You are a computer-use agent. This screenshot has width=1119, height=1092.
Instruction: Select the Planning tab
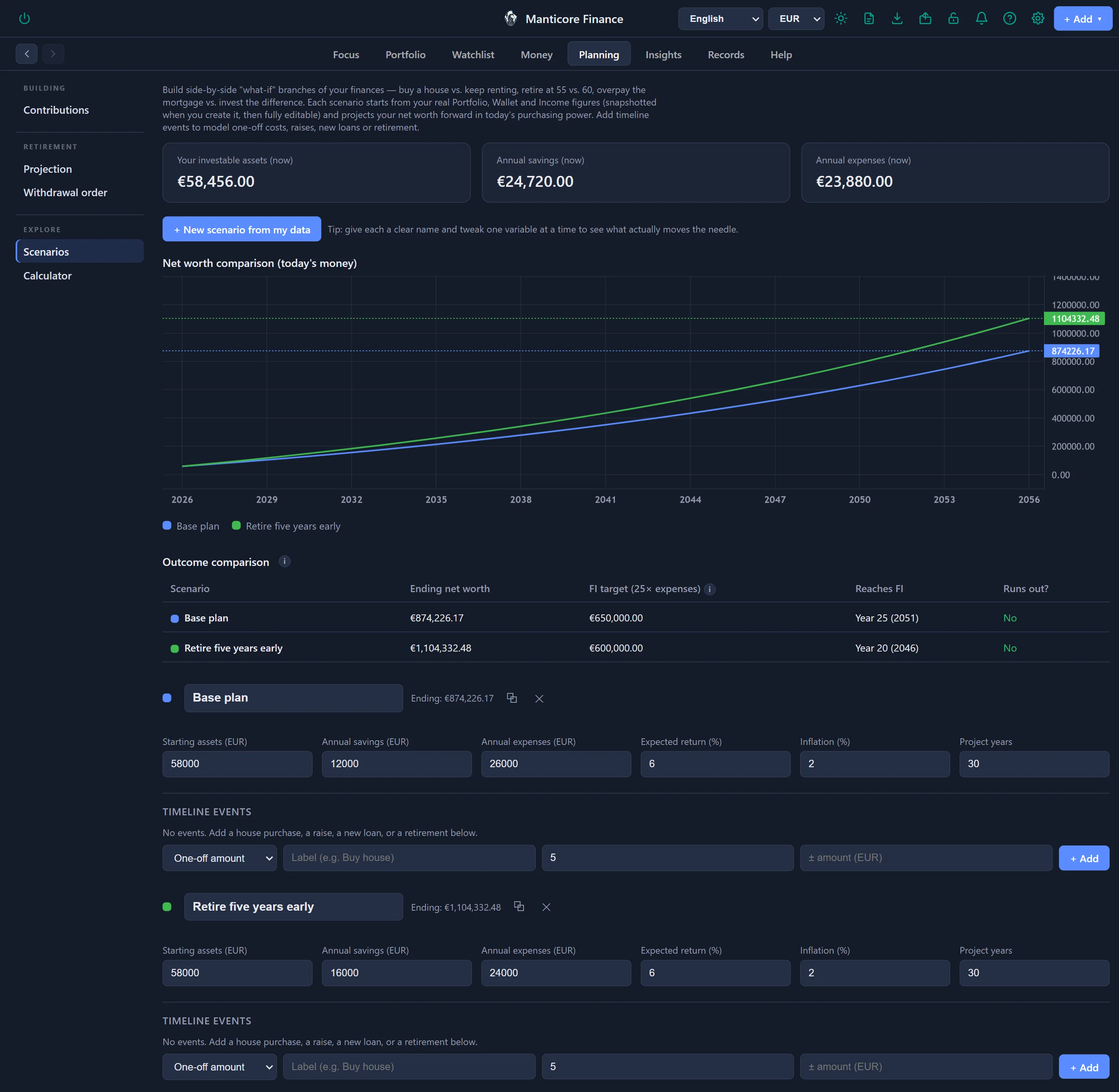pos(599,54)
